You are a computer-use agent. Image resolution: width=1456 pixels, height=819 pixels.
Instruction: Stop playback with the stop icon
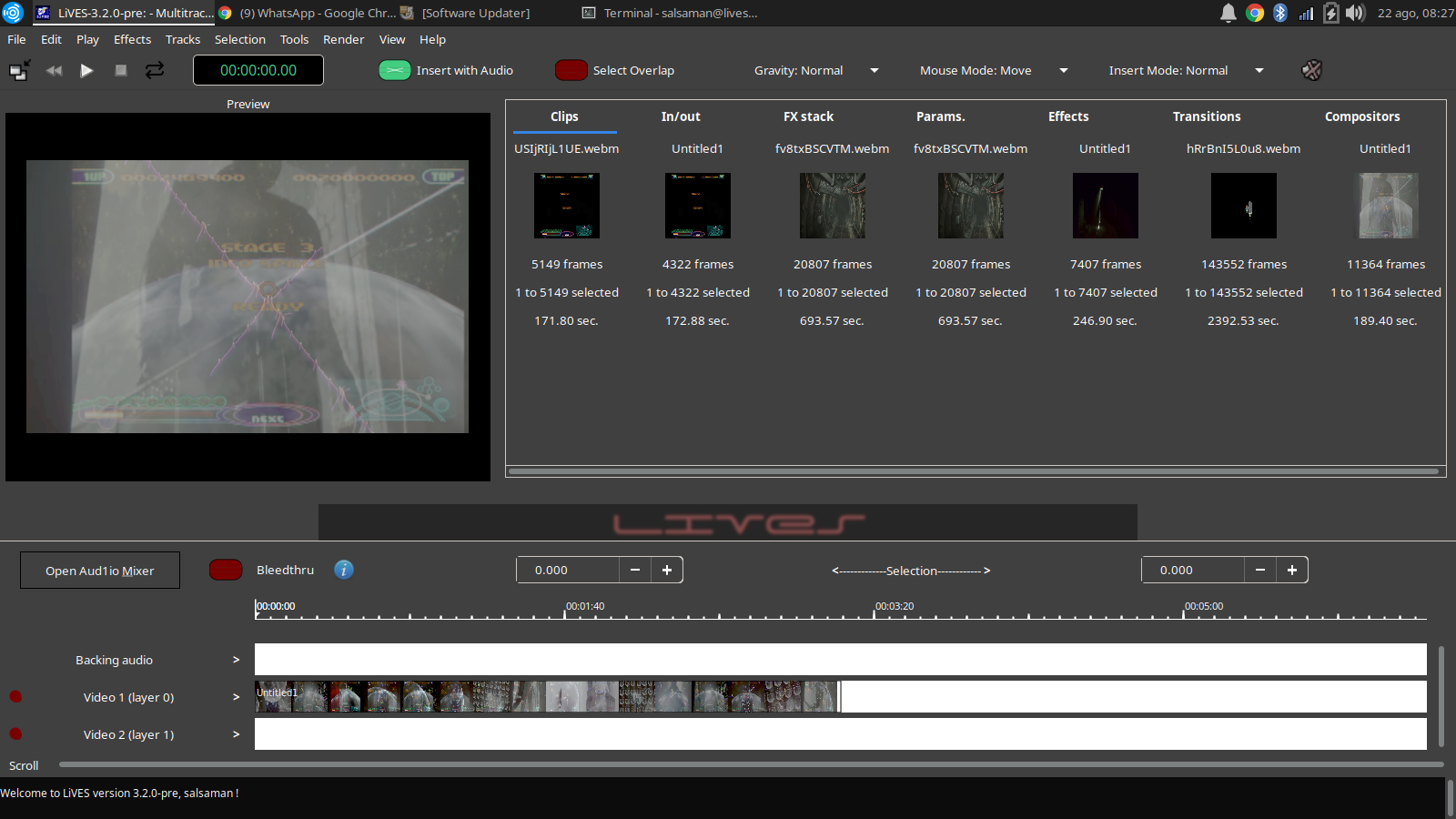pyautogui.click(x=120, y=70)
